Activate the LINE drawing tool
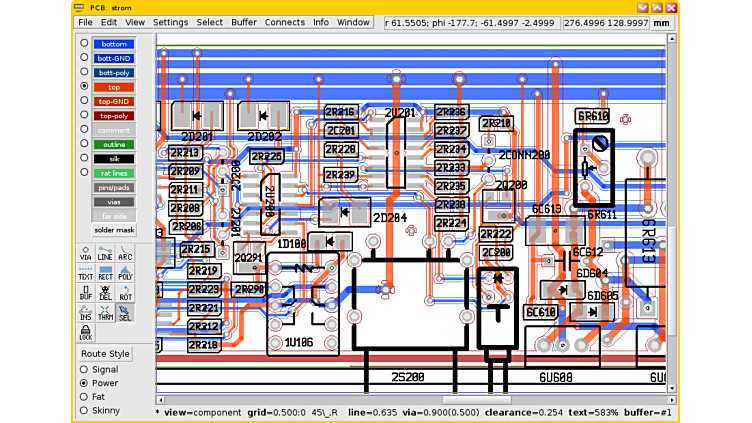 [x=105, y=254]
